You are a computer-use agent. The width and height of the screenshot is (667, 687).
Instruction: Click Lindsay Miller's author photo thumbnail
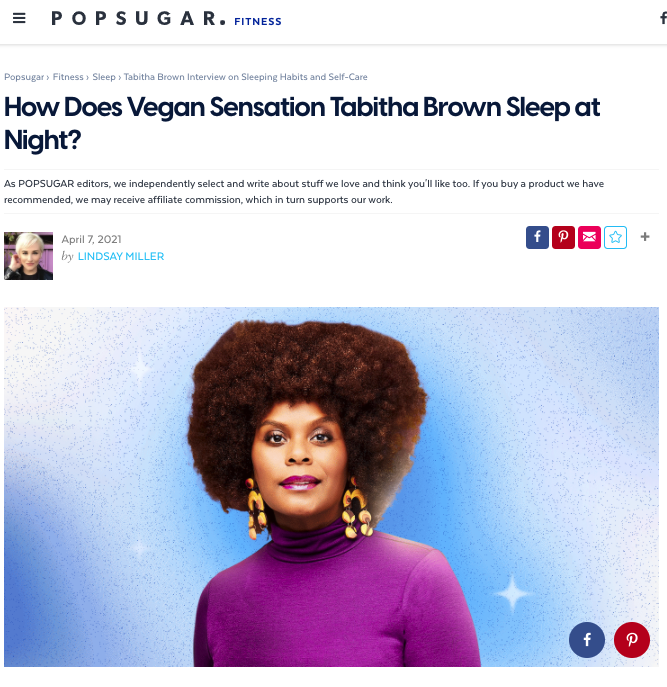point(28,256)
